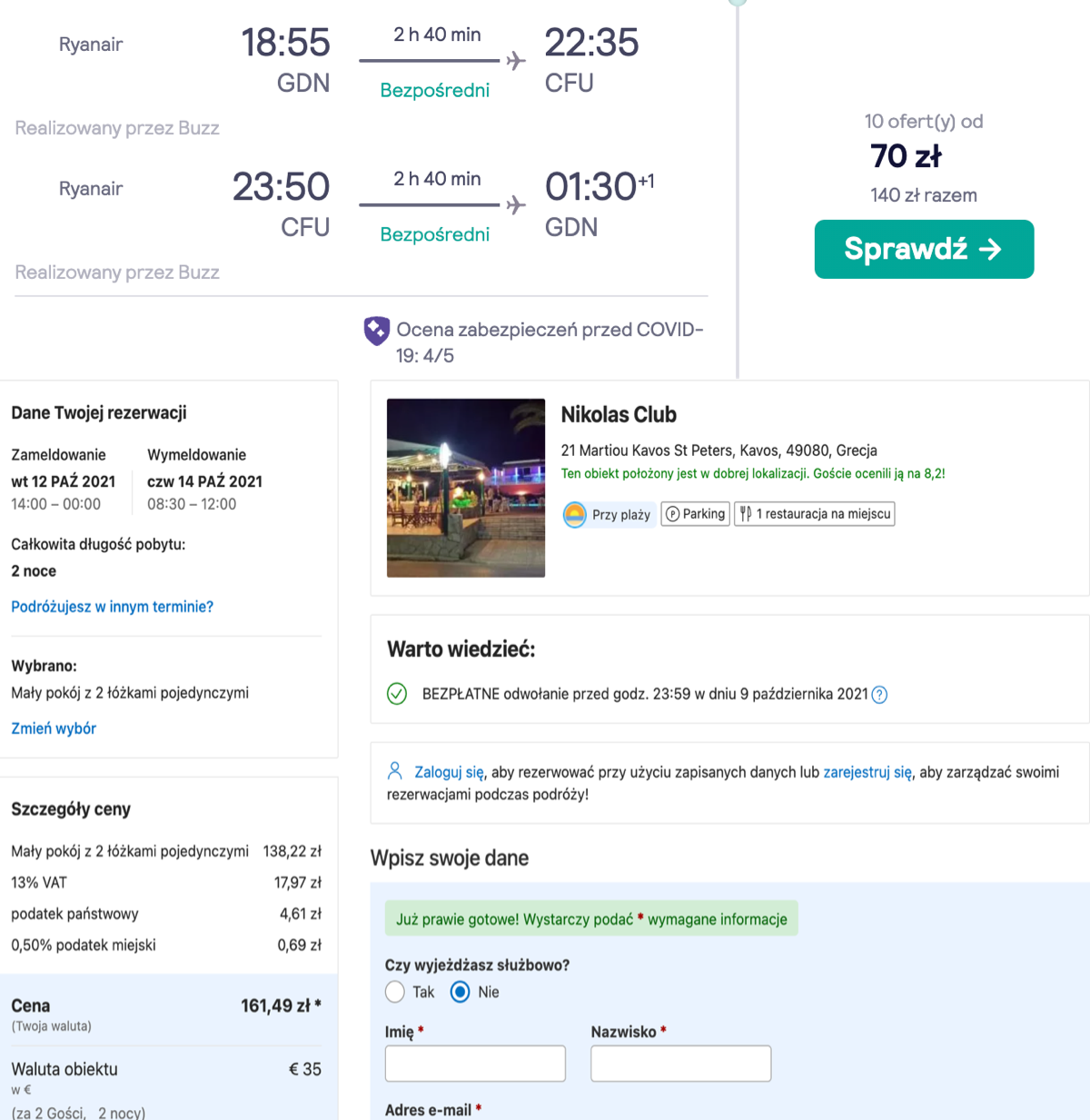Open the cancellation info question mark
The width and height of the screenshot is (1090, 1120).
tap(879, 695)
